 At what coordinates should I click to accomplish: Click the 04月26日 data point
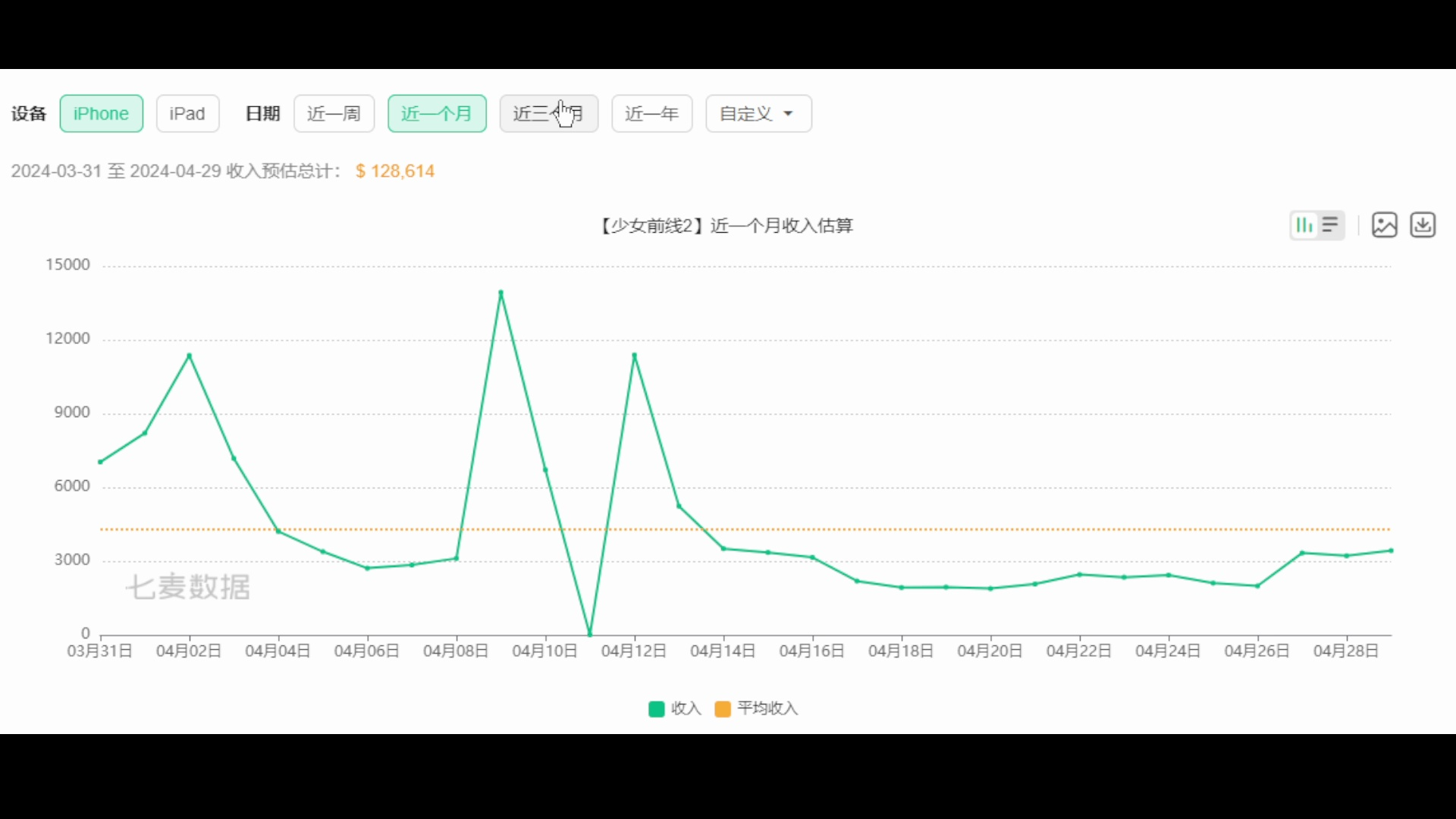[1258, 586]
